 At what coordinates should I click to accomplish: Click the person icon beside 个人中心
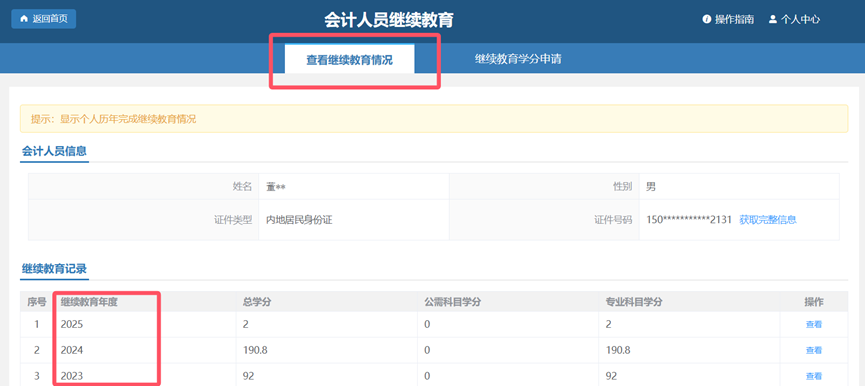[772, 19]
